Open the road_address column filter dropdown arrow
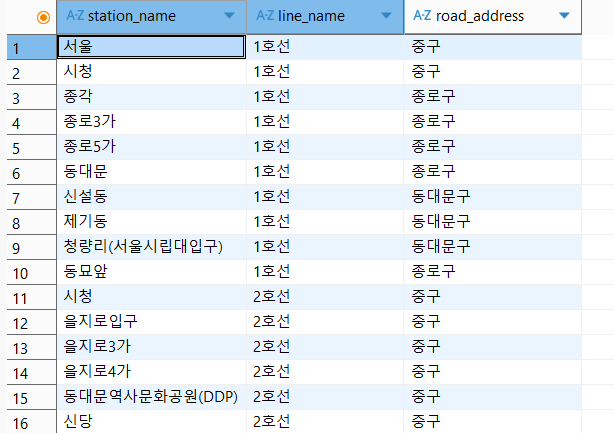 [x=564, y=16]
